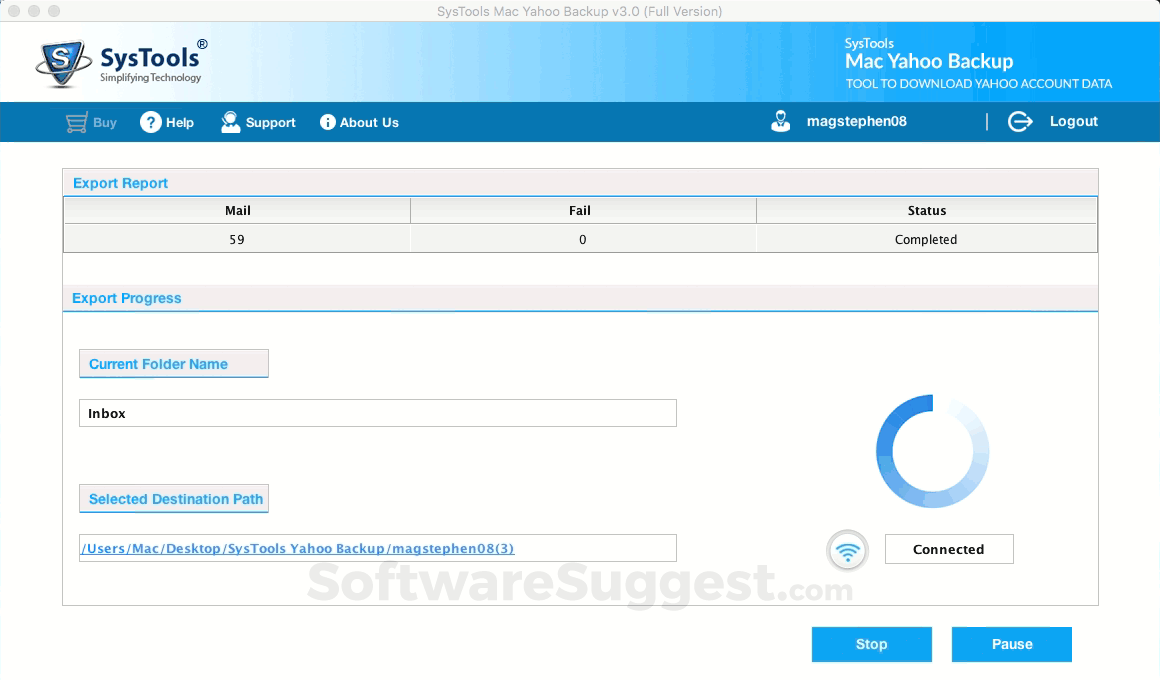Image resolution: width=1160 pixels, height=680 pixels.
Task: Click the Export Progress section title
Action: 127,298
